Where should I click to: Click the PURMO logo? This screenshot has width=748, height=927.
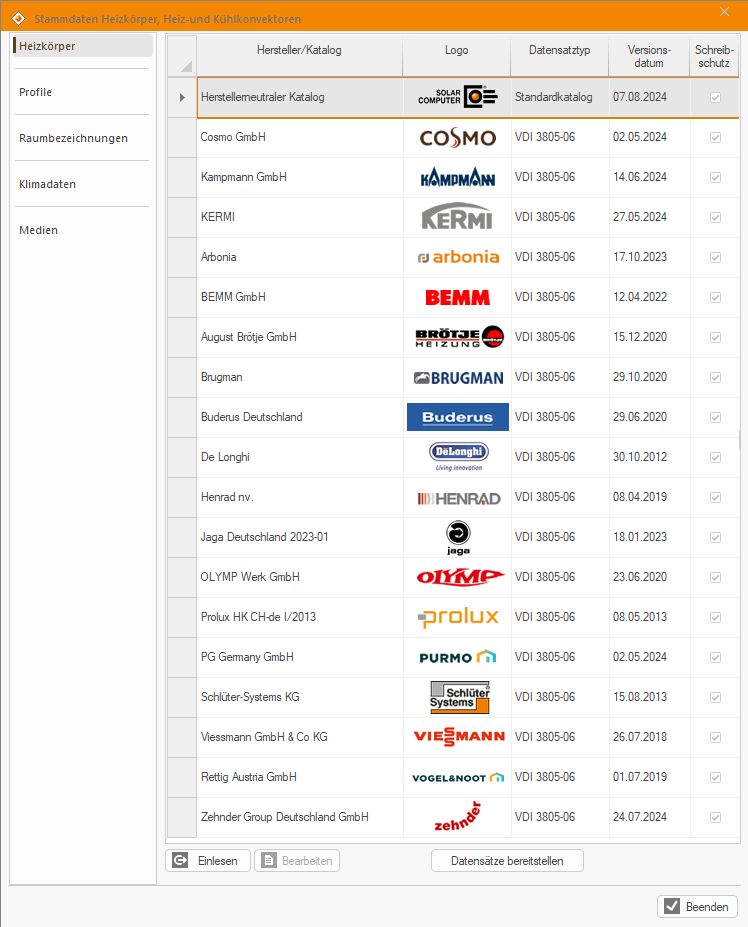point(457,657)
